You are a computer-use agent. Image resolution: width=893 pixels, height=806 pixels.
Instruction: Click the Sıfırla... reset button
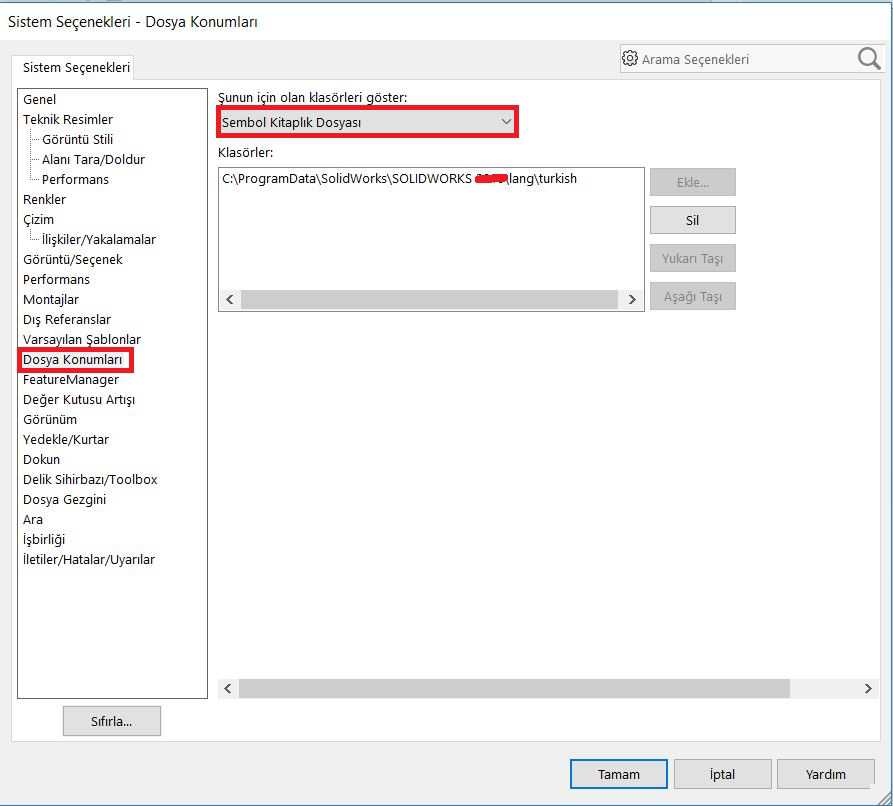111,721
